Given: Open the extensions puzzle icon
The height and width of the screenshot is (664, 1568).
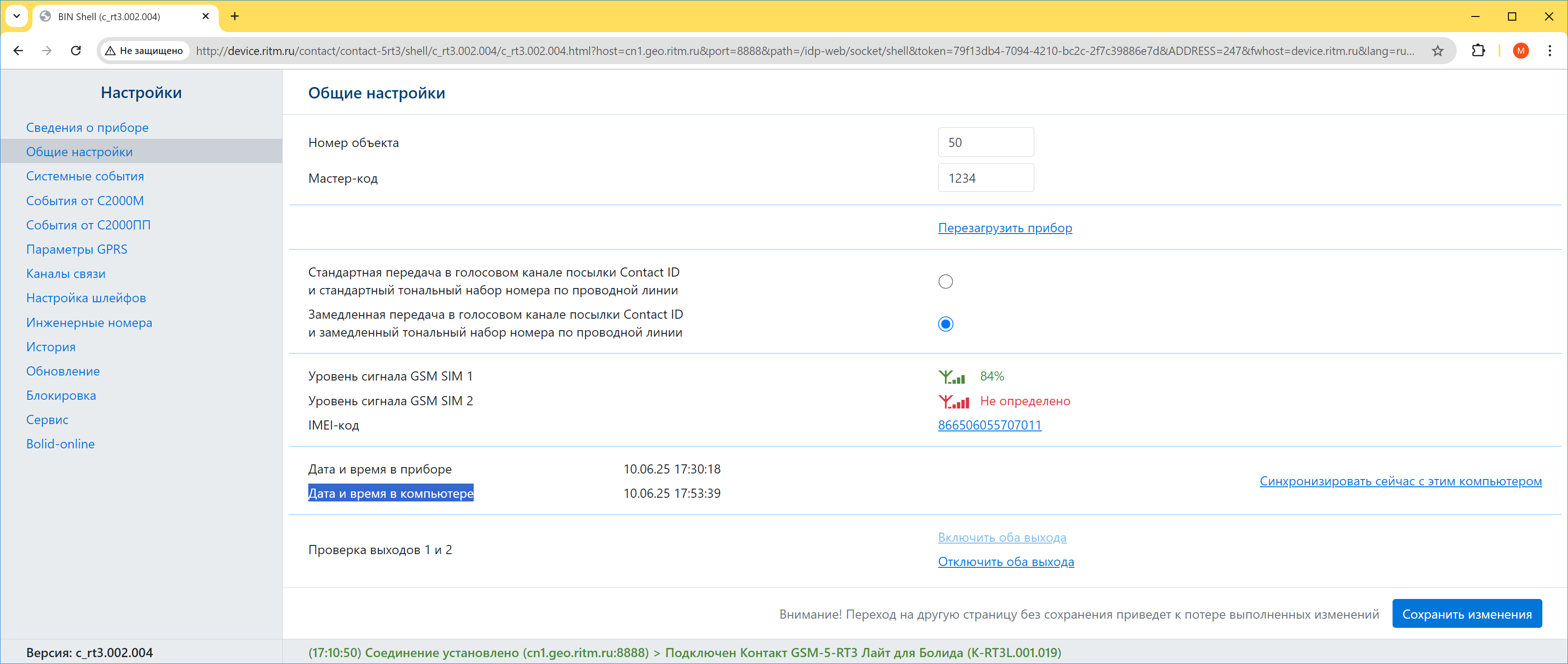Looking at the screenshot, I should tap(1478, 50).
